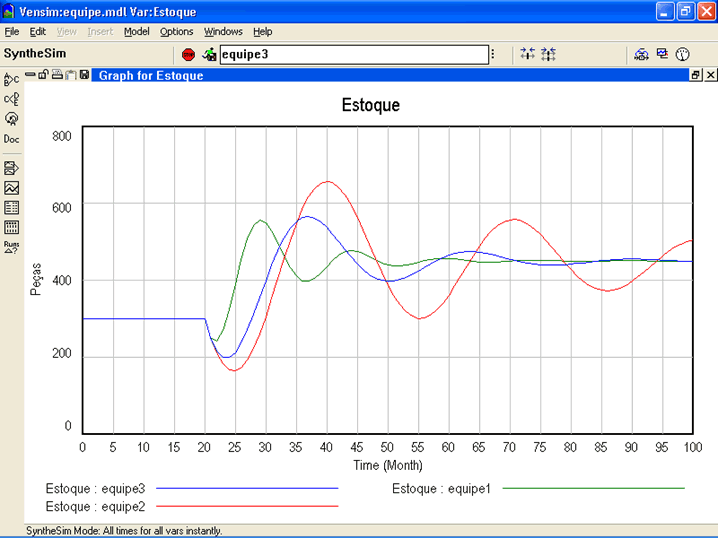
Task: Click the save icon on graph titlebar
Action: 84,75
